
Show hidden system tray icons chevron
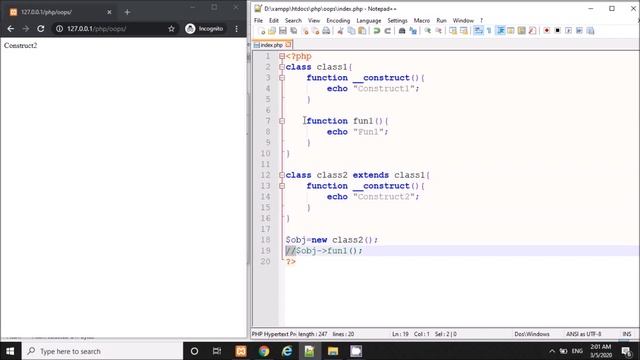552,351
